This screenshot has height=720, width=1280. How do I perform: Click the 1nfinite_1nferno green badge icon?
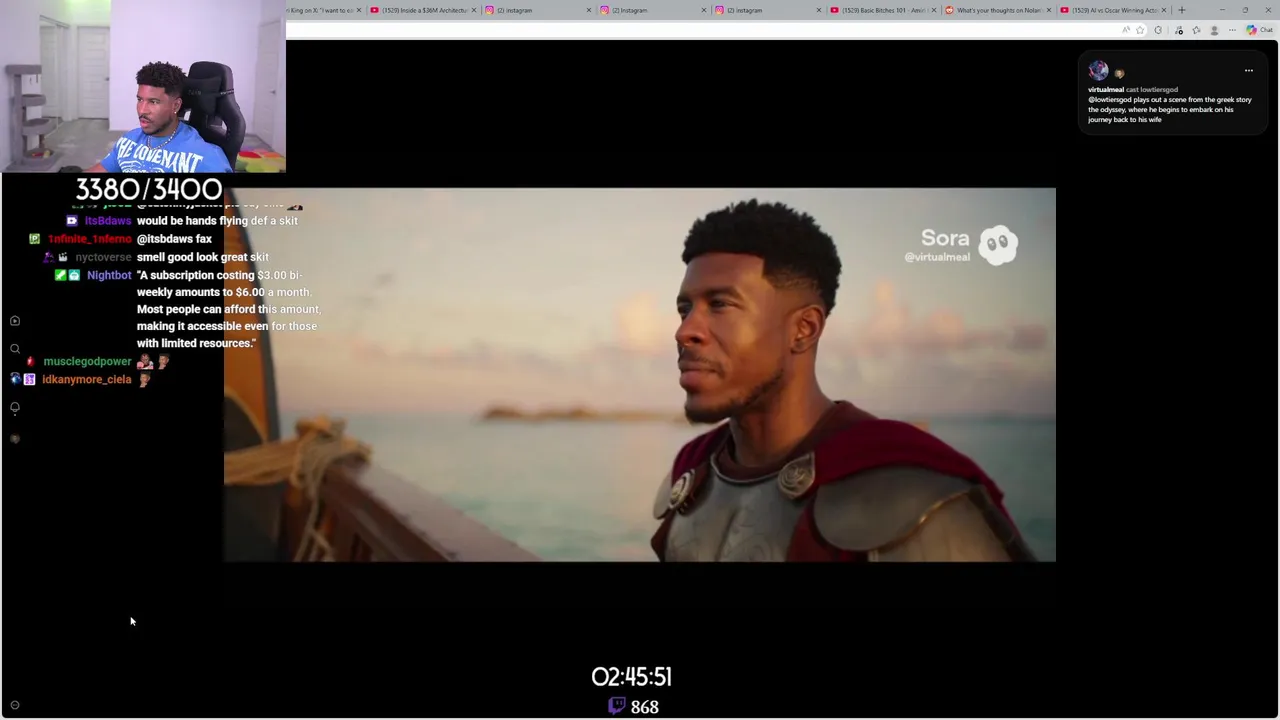(x=34, y=239)
